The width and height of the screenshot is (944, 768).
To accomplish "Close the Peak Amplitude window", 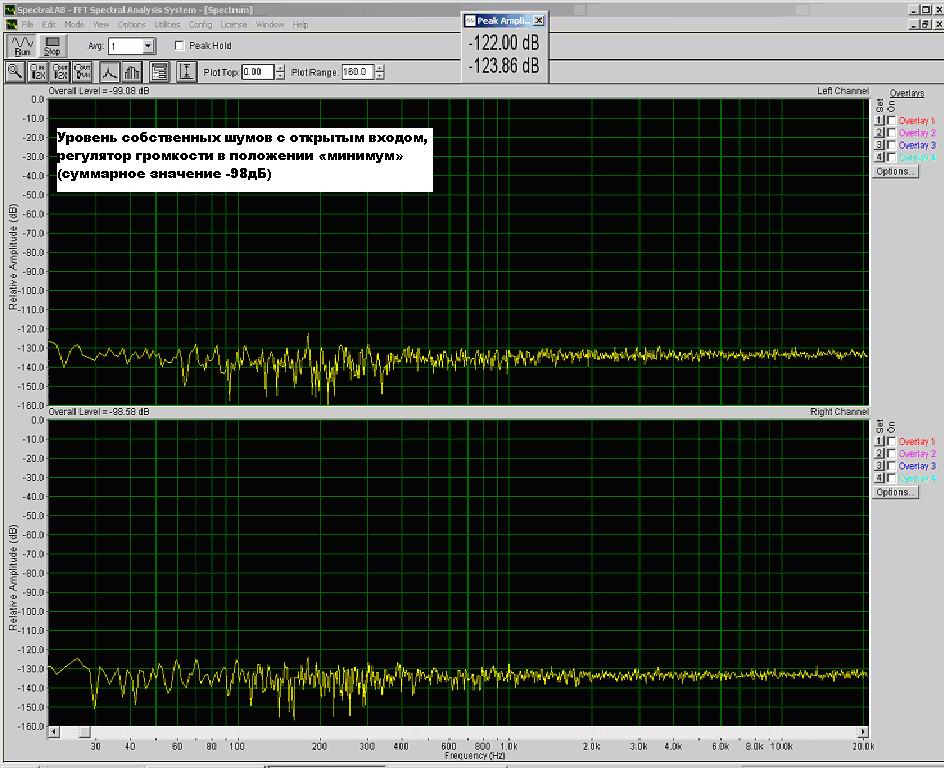I will [539, 20].
